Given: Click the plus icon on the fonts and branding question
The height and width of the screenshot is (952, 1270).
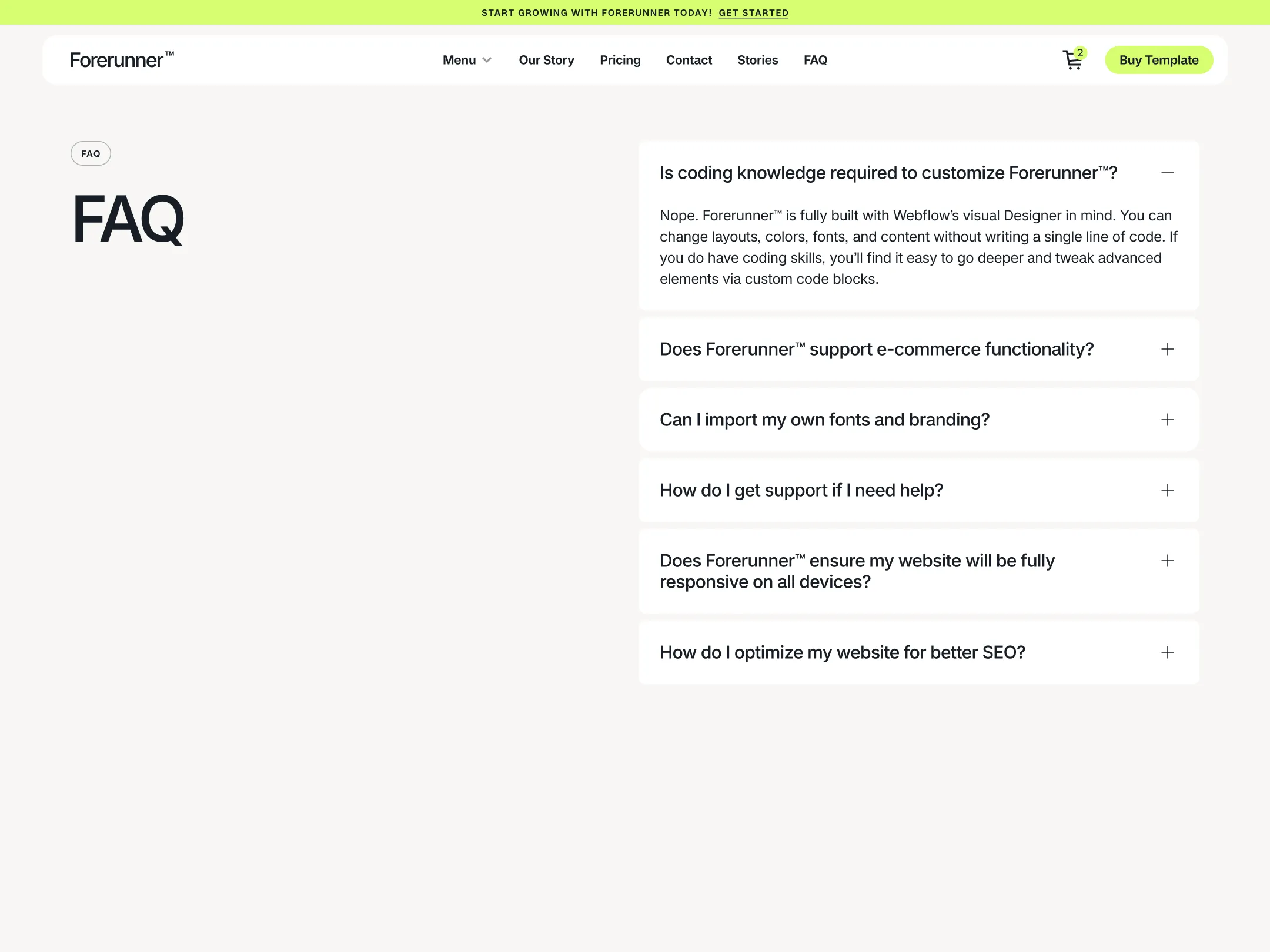Looking at the screenshot, I should tap(1167, 420).
